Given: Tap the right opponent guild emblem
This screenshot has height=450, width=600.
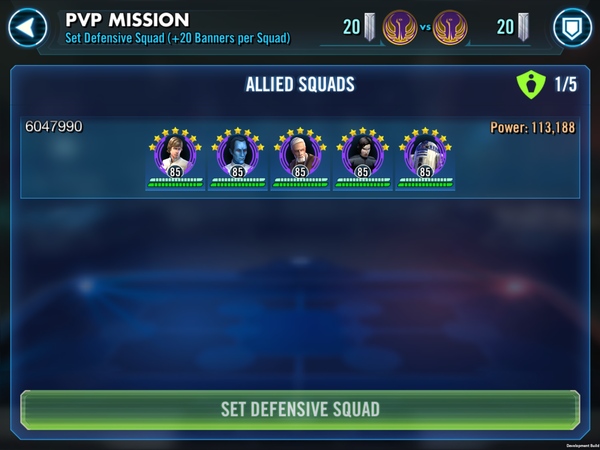Looking at the screenshot, I should coord(450,28).
